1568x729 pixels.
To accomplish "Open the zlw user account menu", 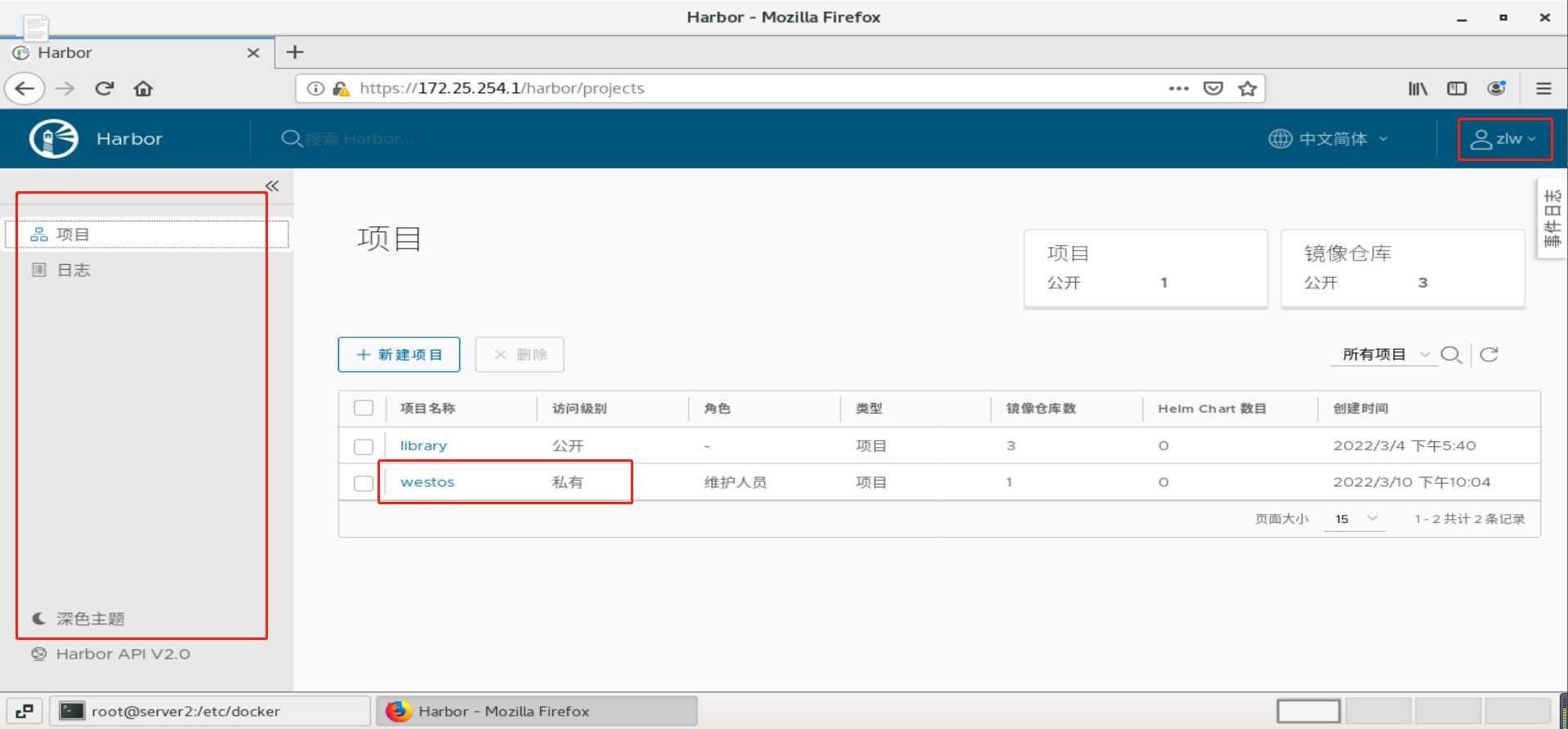I will pyautogui.click(x=1504, y=139).
